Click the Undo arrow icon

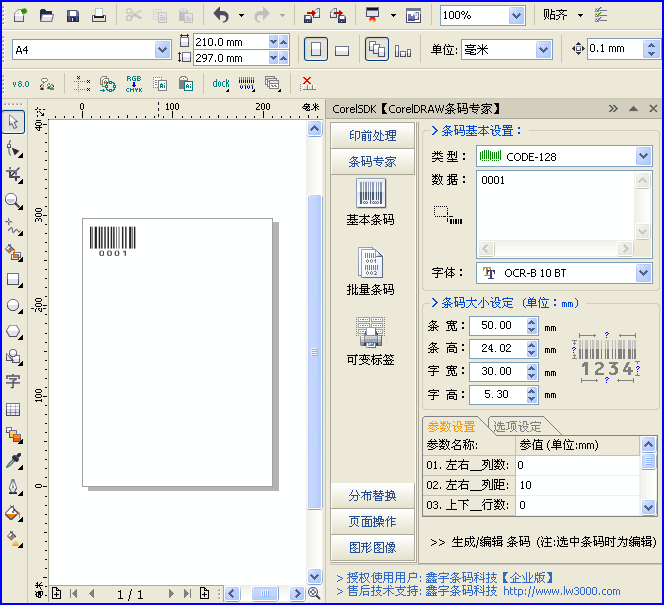pyautogui.click(x=221, y=16)
